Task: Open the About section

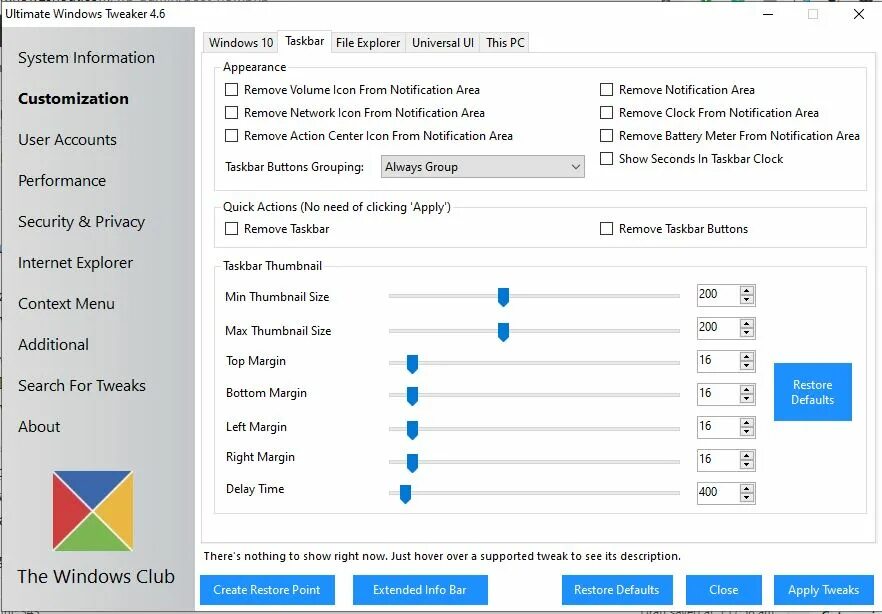Action: [x=39, y=427]
